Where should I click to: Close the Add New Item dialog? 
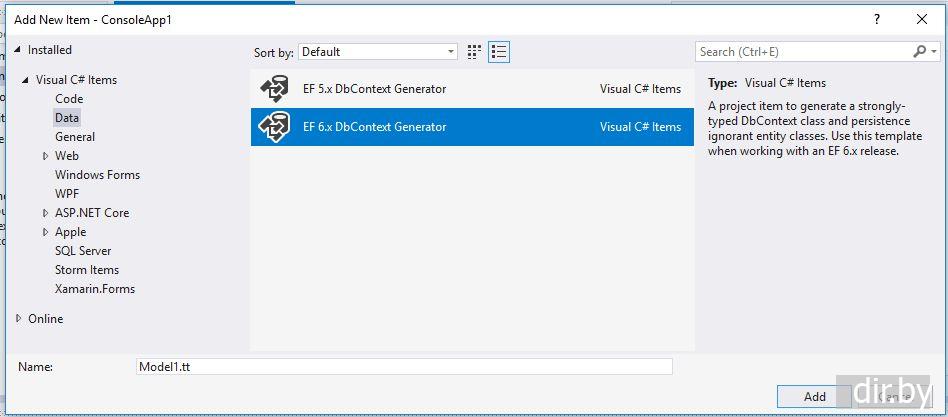(x=922, y=19)
